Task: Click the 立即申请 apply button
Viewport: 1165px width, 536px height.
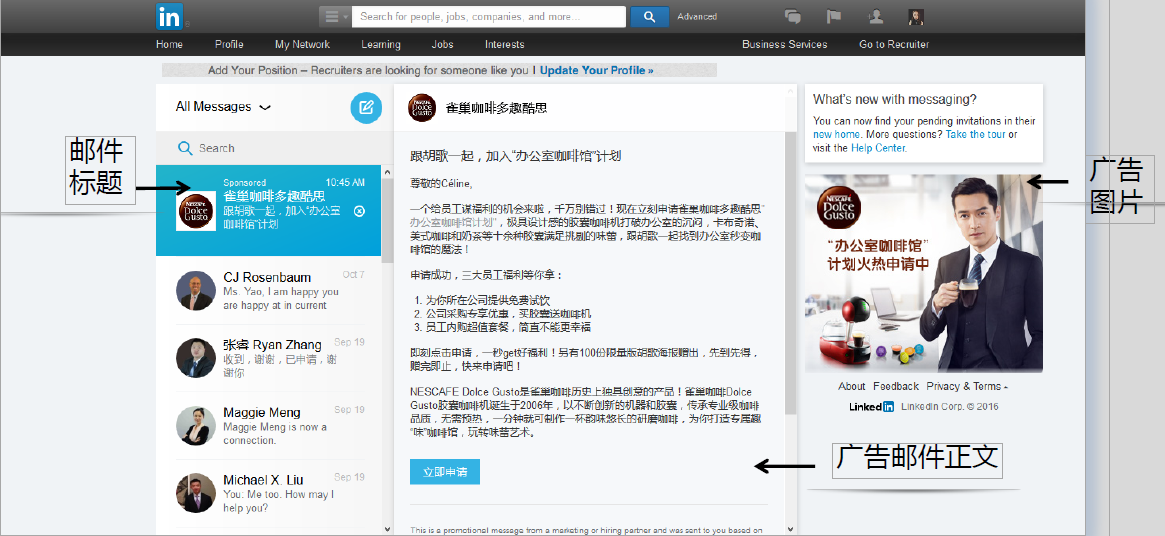Action: (445, 472)
